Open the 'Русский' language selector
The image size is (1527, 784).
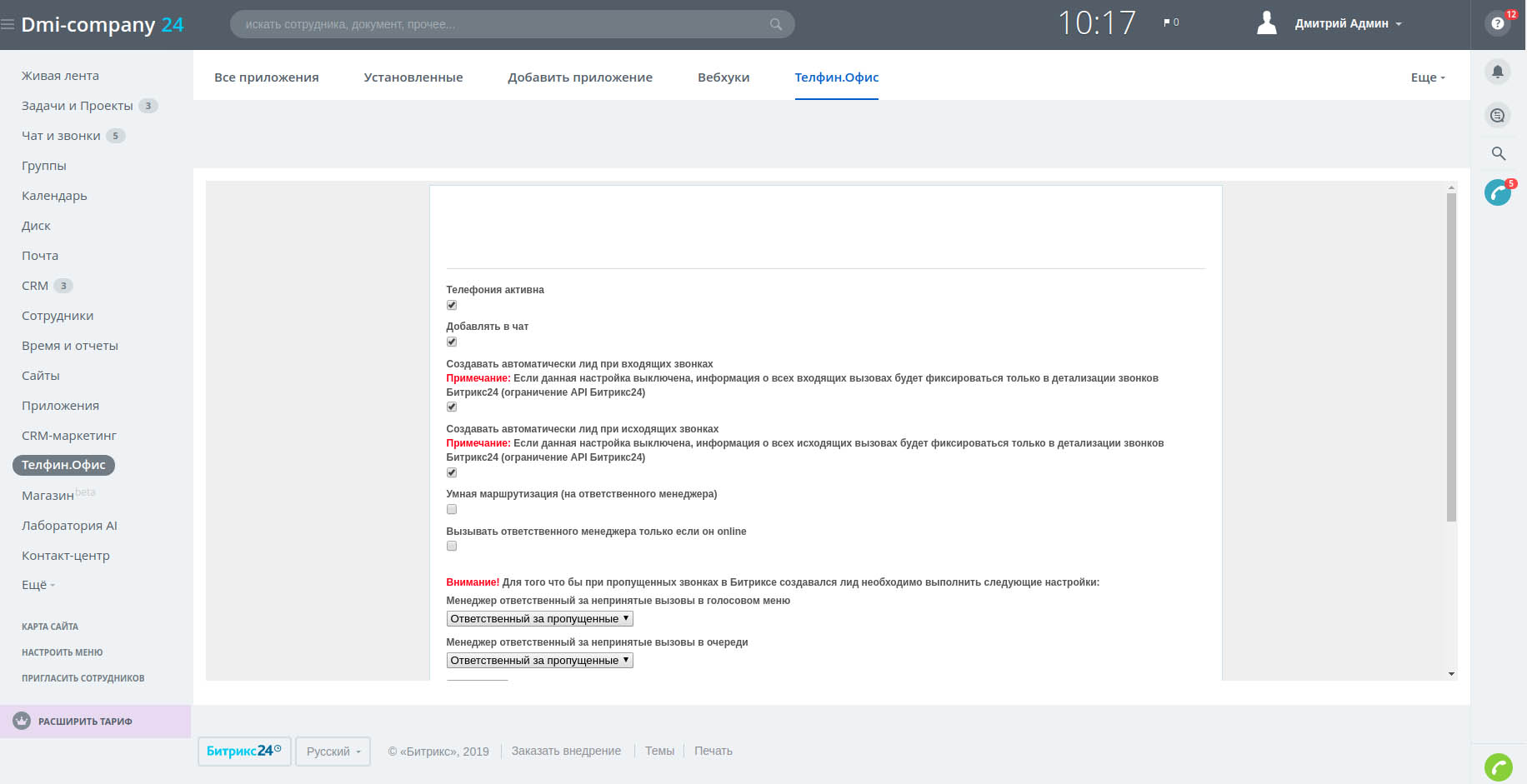(333, 752)
